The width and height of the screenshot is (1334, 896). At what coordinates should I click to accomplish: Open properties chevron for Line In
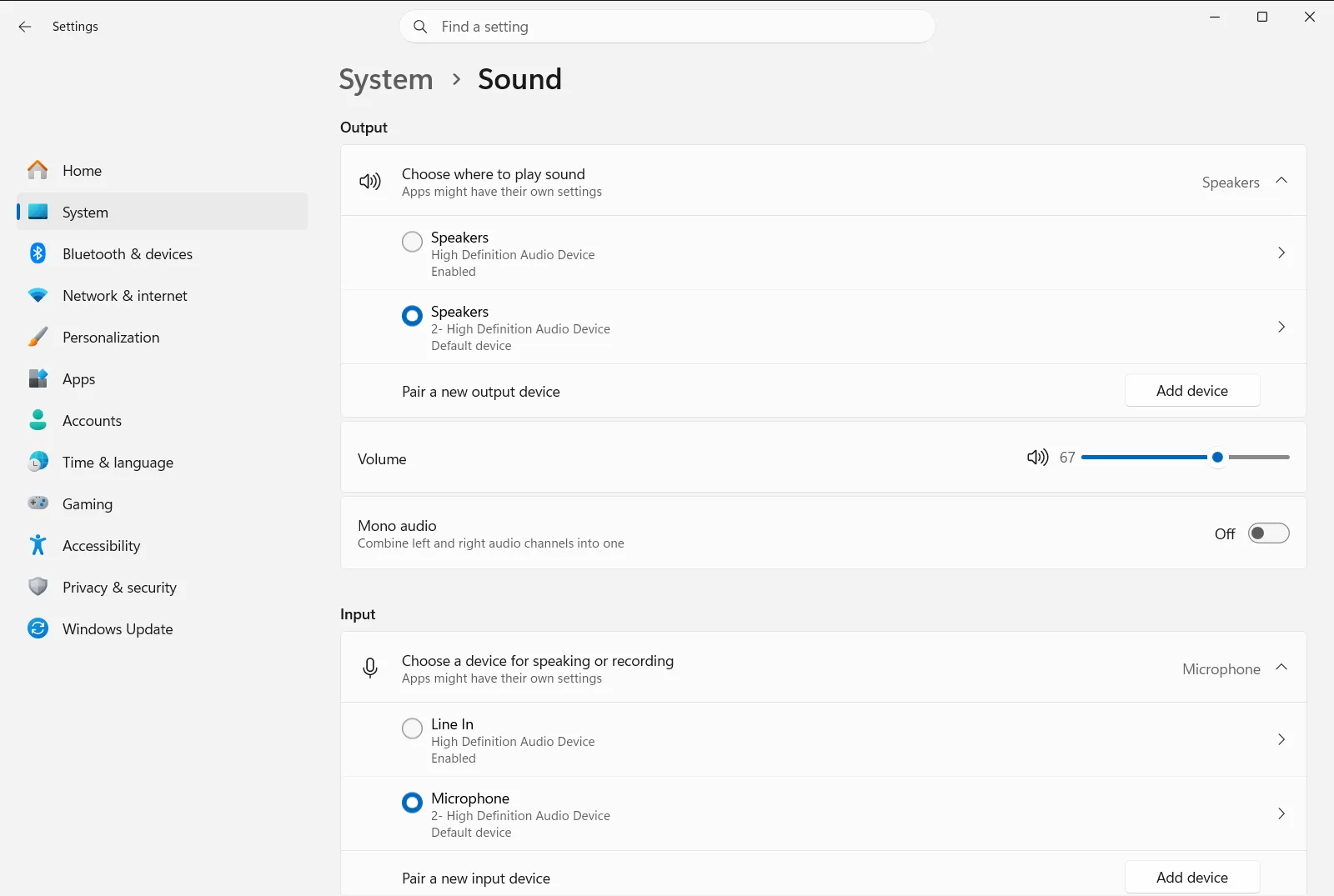click(x=1281, y=739)
